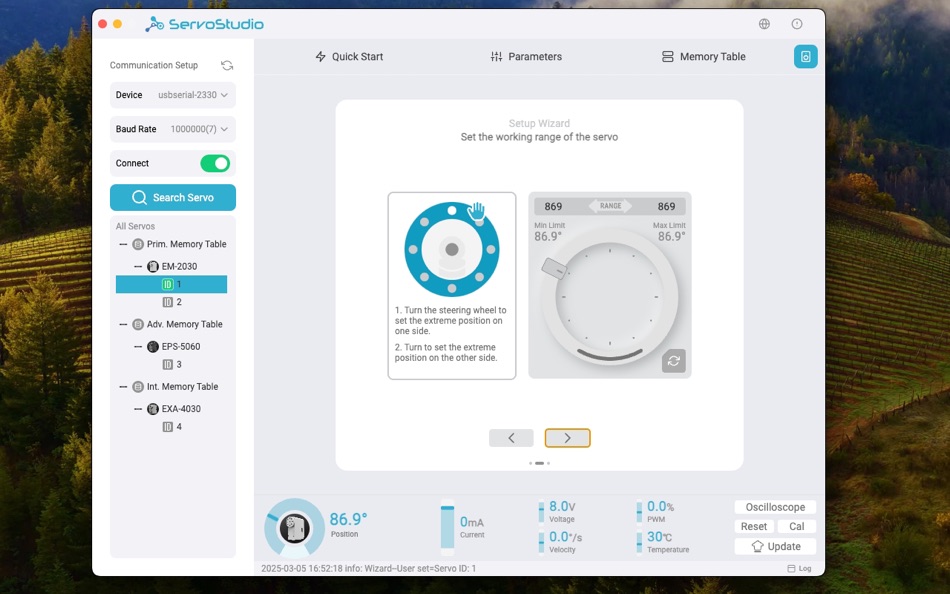Toggle the Connect switch off
950x594 pixels.
point(215,164)
